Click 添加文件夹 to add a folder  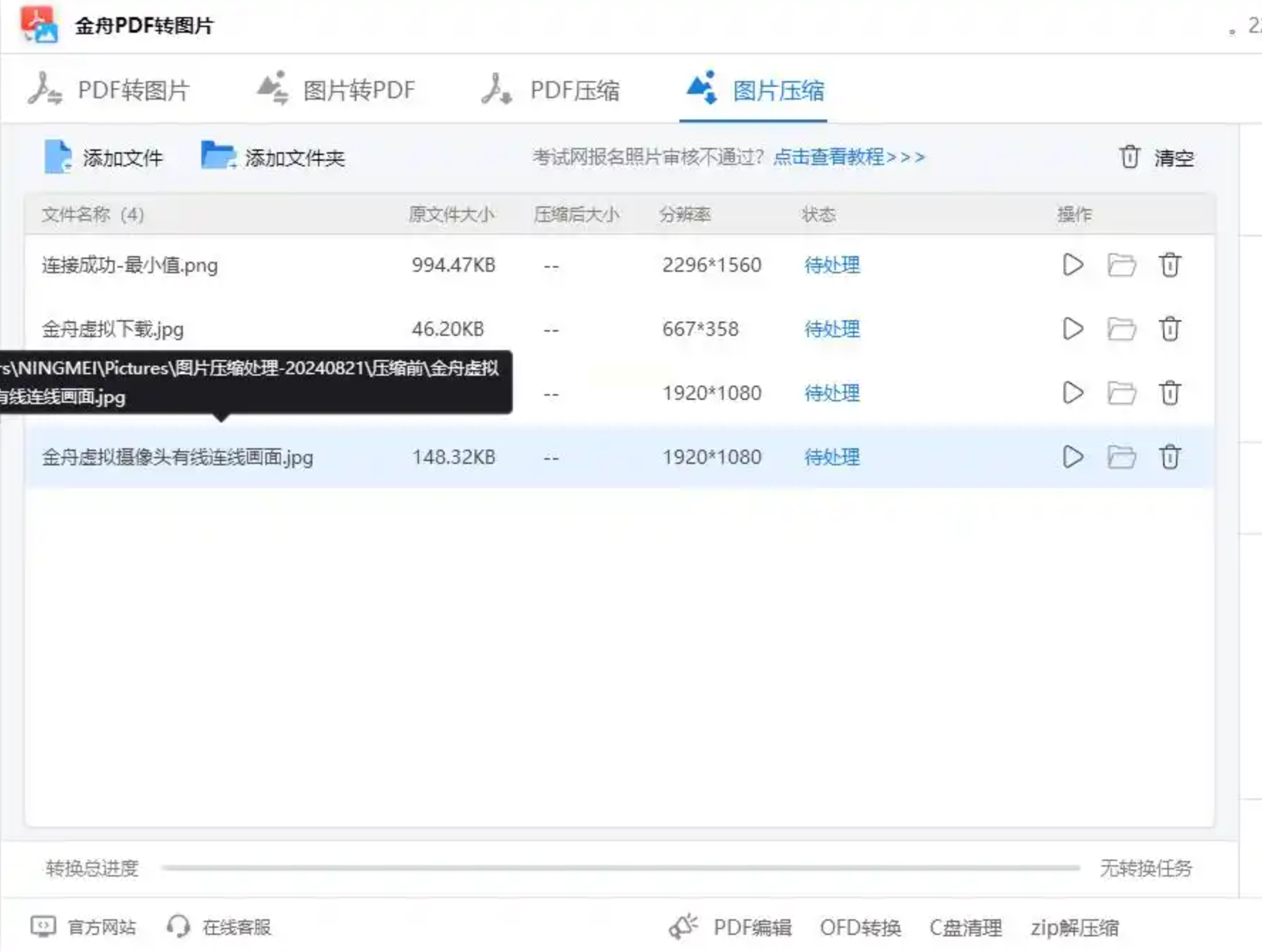pos(273,157)
